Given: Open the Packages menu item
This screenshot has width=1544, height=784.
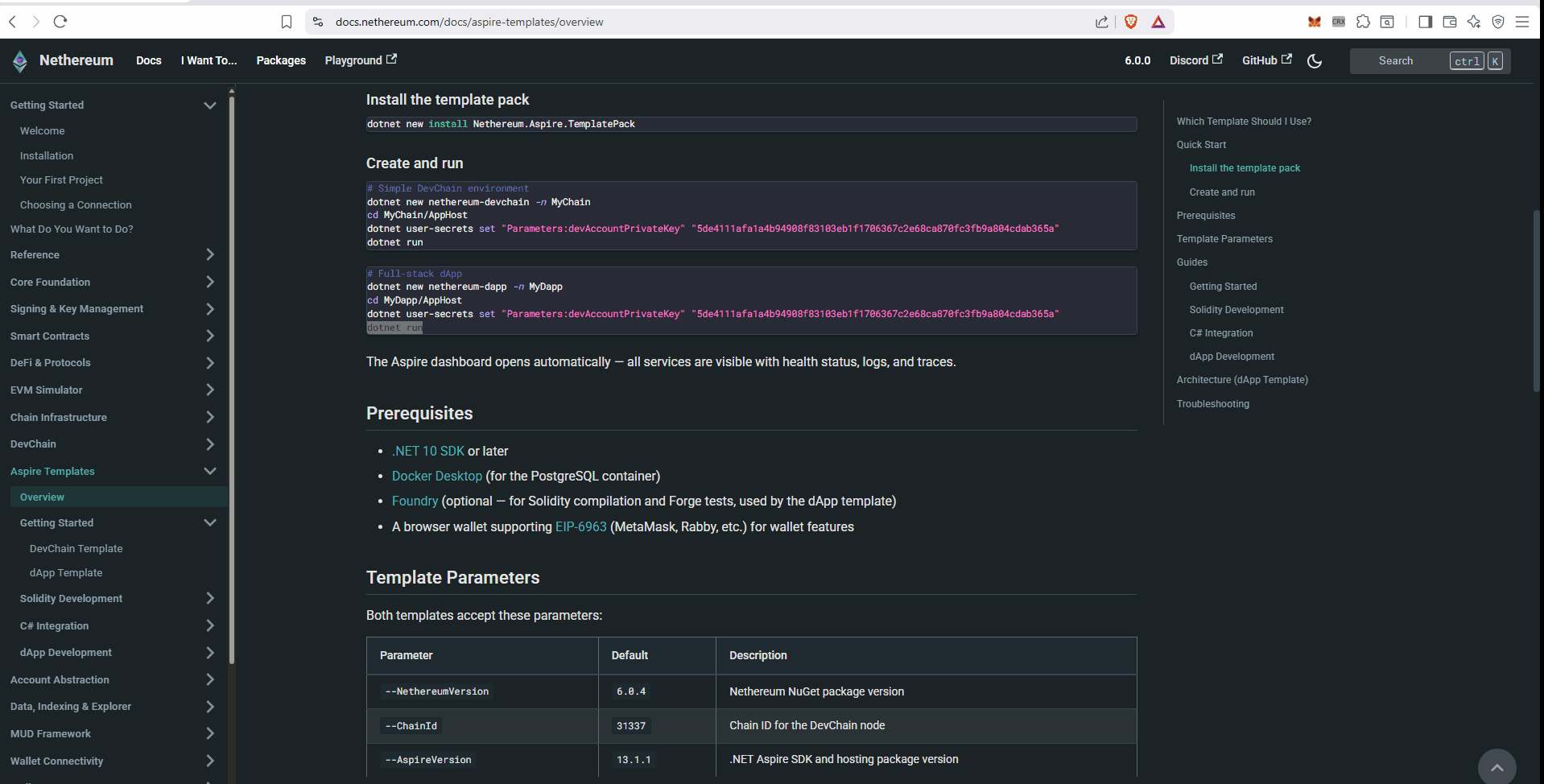Looking at the screenshot, I should click(x=281, y=60).
